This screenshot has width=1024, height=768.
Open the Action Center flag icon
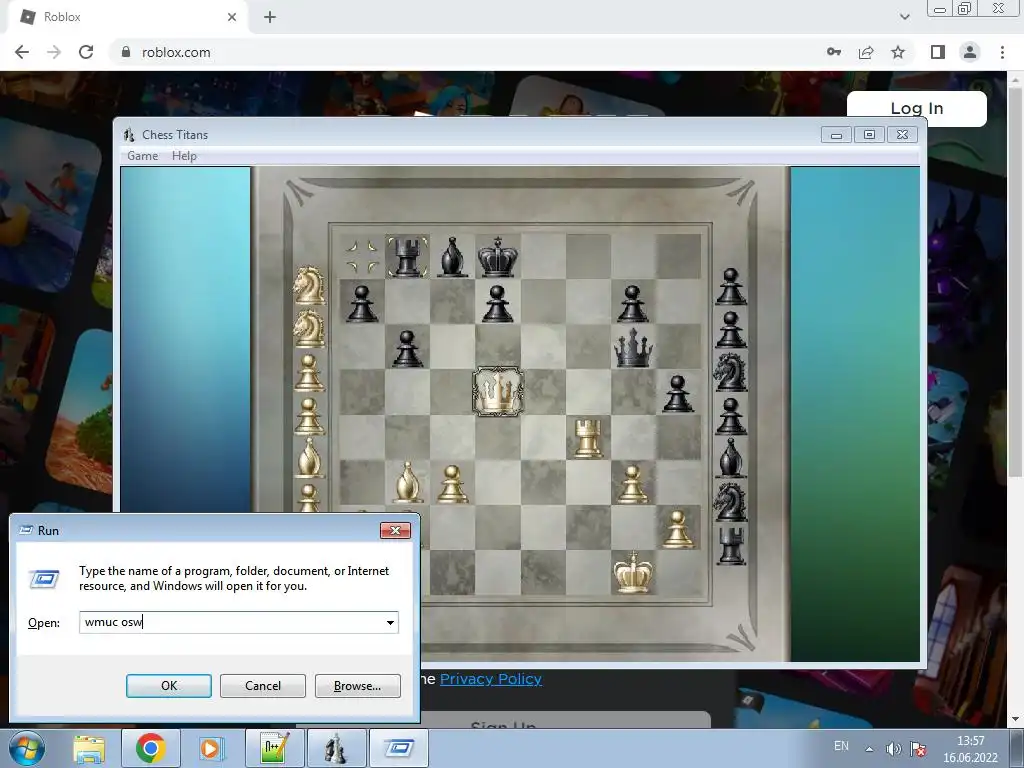(918, 749)
